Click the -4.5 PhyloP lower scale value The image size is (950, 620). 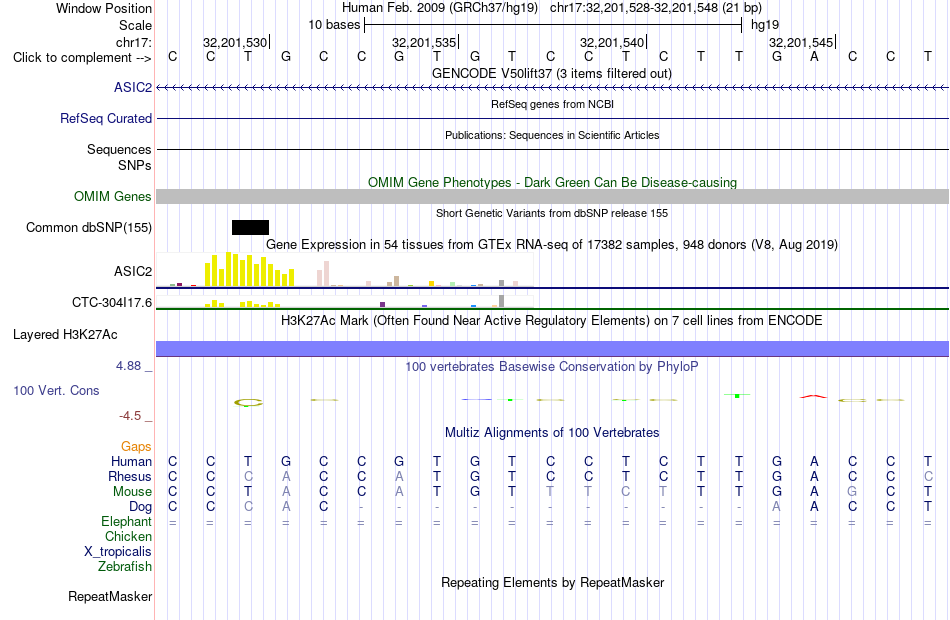[x=130, y=416]
